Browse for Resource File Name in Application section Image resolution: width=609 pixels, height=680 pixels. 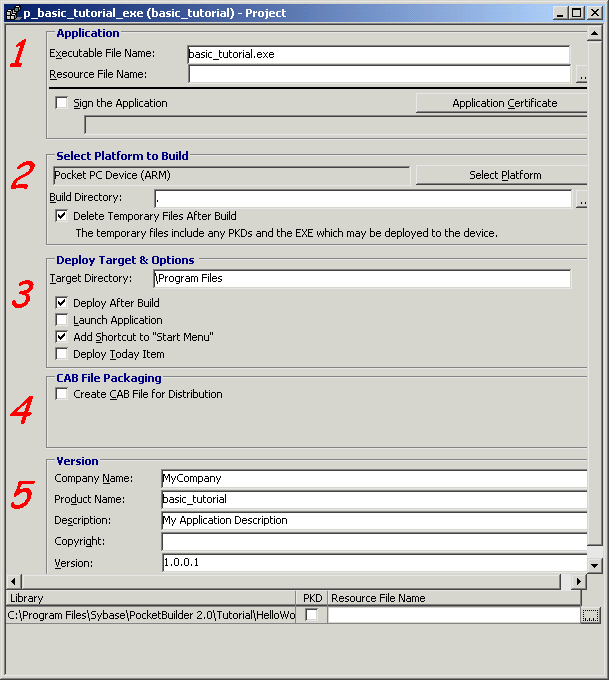tap(582, 75)
